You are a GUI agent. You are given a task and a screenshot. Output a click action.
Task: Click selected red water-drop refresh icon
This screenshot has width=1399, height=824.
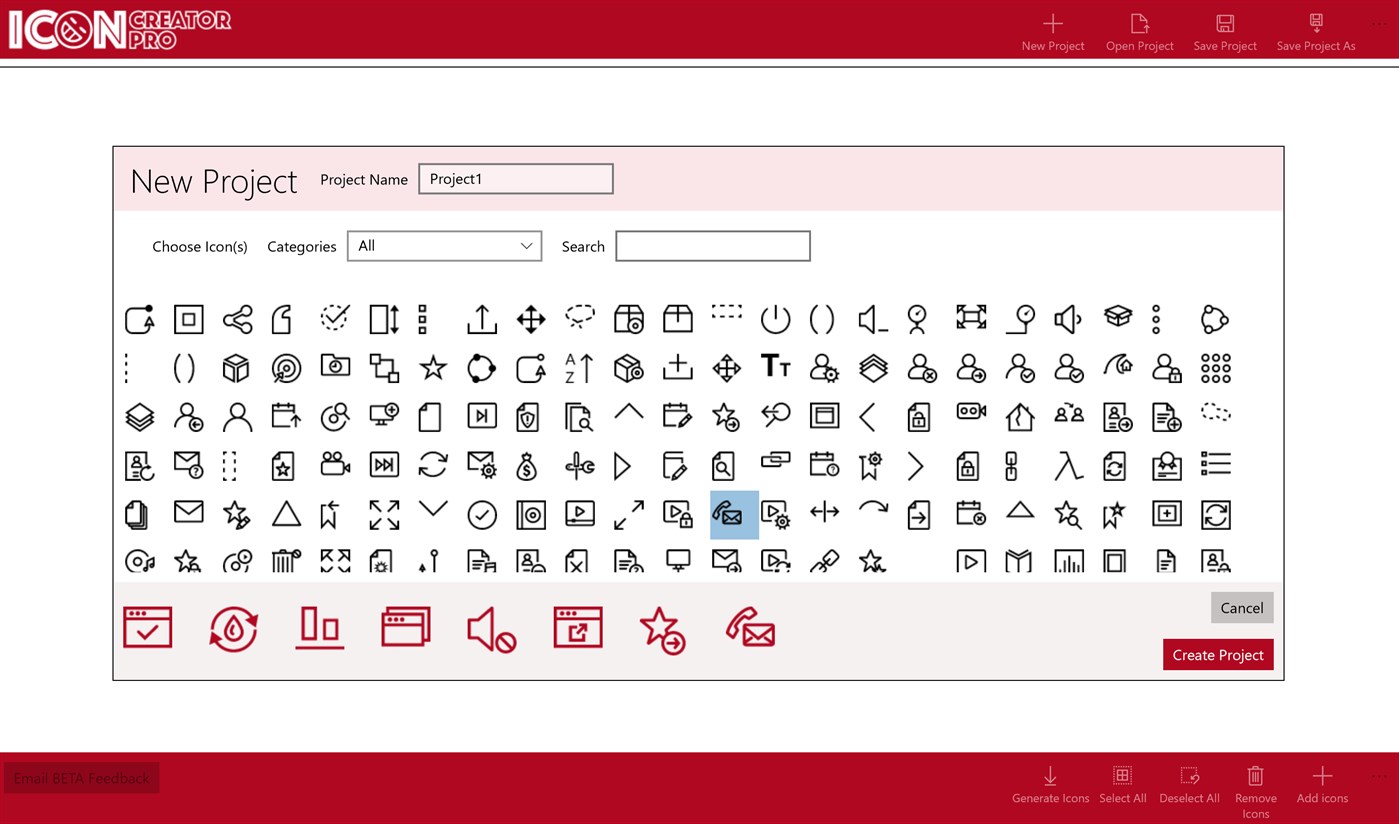234,628
